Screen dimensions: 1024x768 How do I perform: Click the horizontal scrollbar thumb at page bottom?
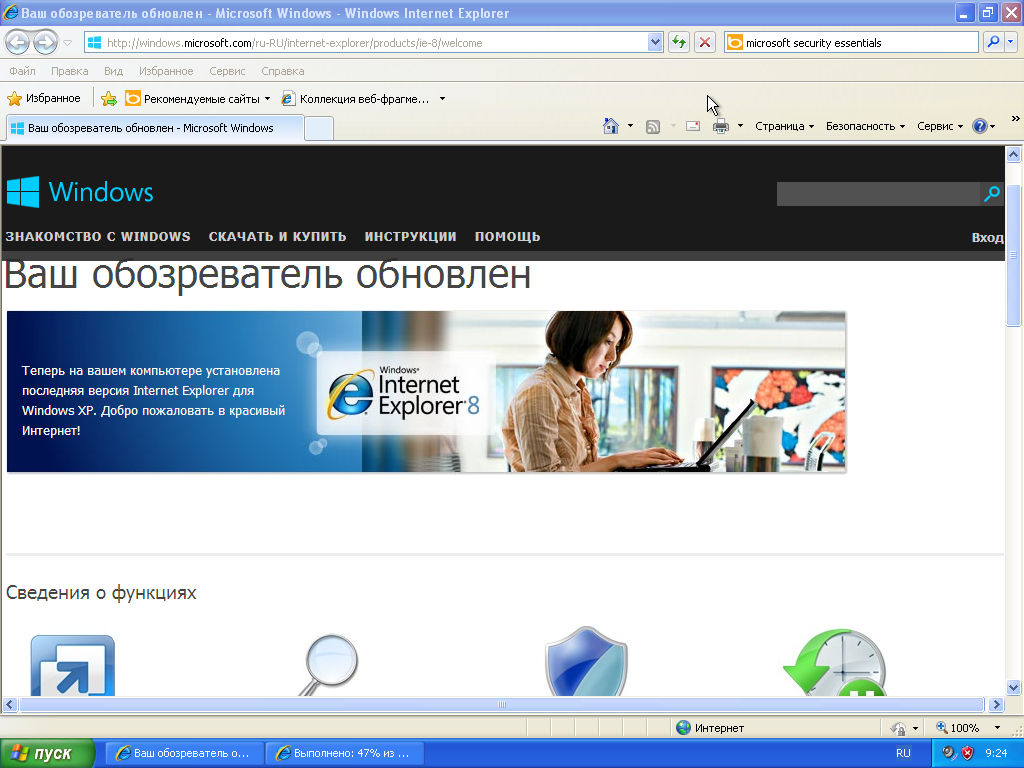tap(502, 705)
